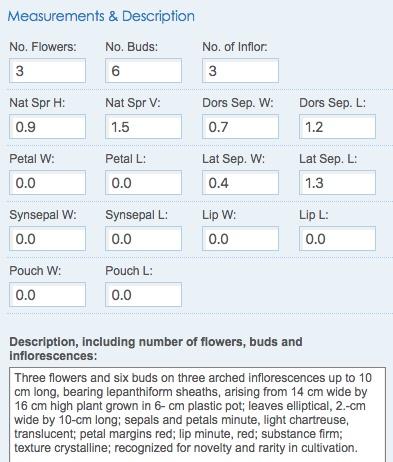This screenshot has height=462, width=393.
Task: Select the Pouch W field
Action: tap(47, 295)
